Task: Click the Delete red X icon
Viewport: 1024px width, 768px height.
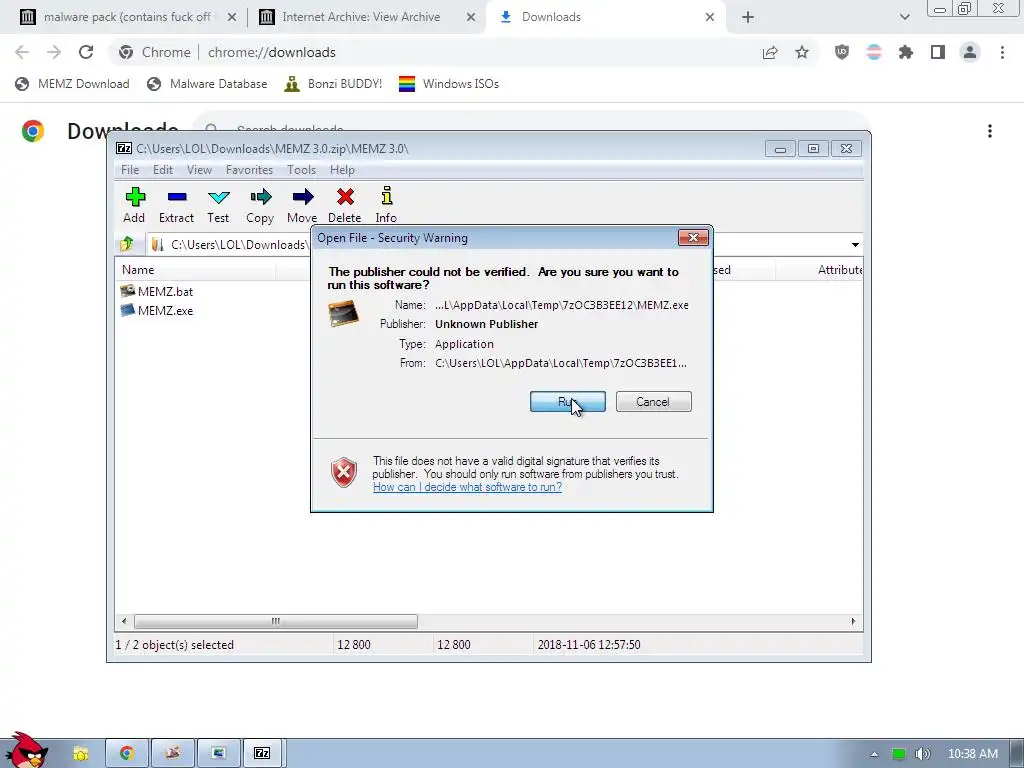Action: click(x=344, y=205)
